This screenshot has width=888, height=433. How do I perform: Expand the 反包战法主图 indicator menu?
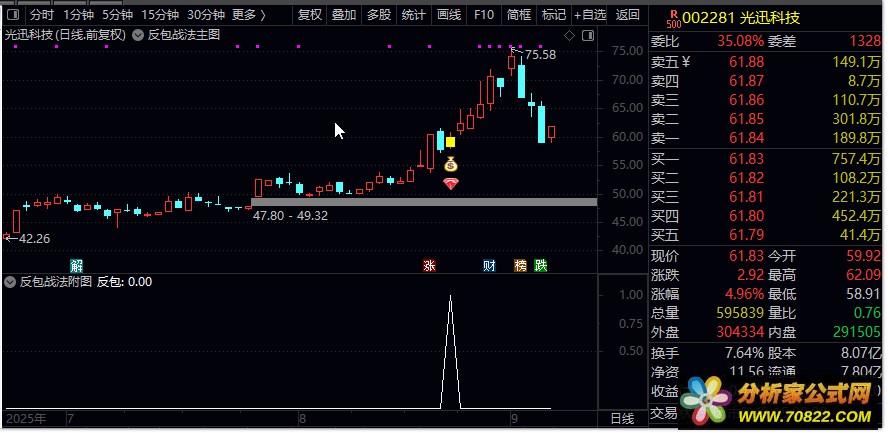coord(138,36)
